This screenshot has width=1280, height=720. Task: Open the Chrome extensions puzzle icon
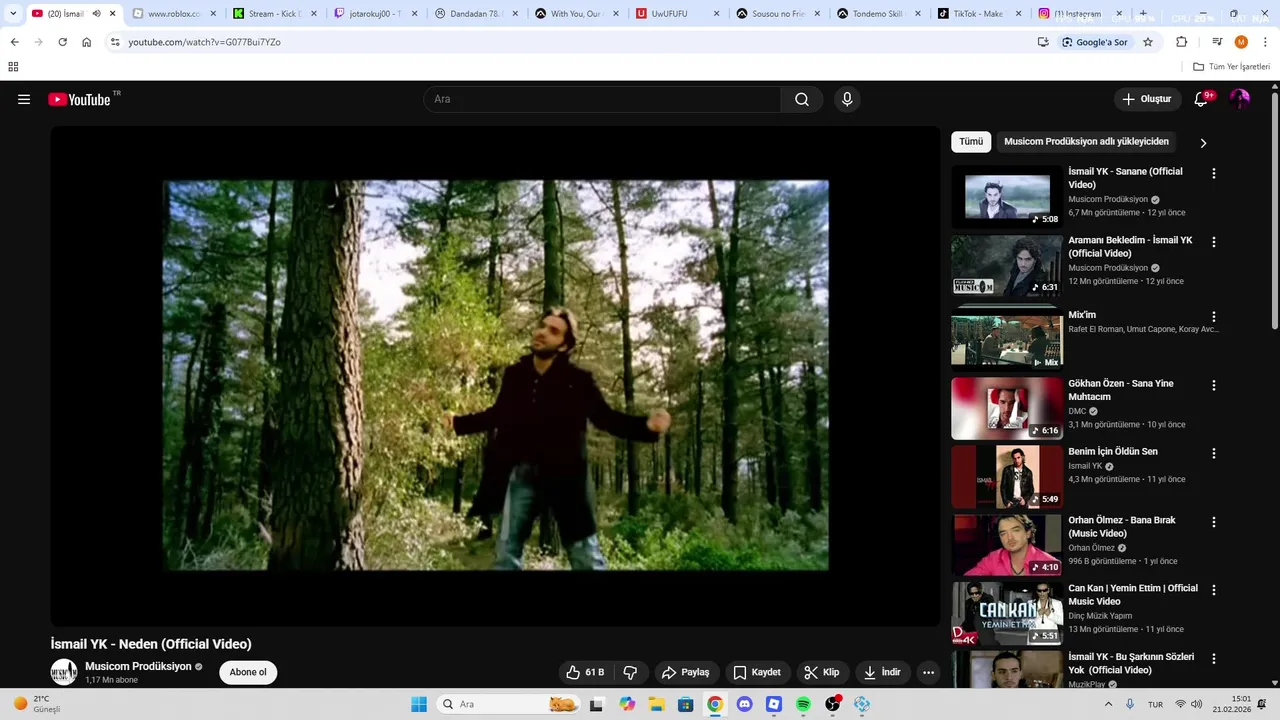click(1182, 42)
